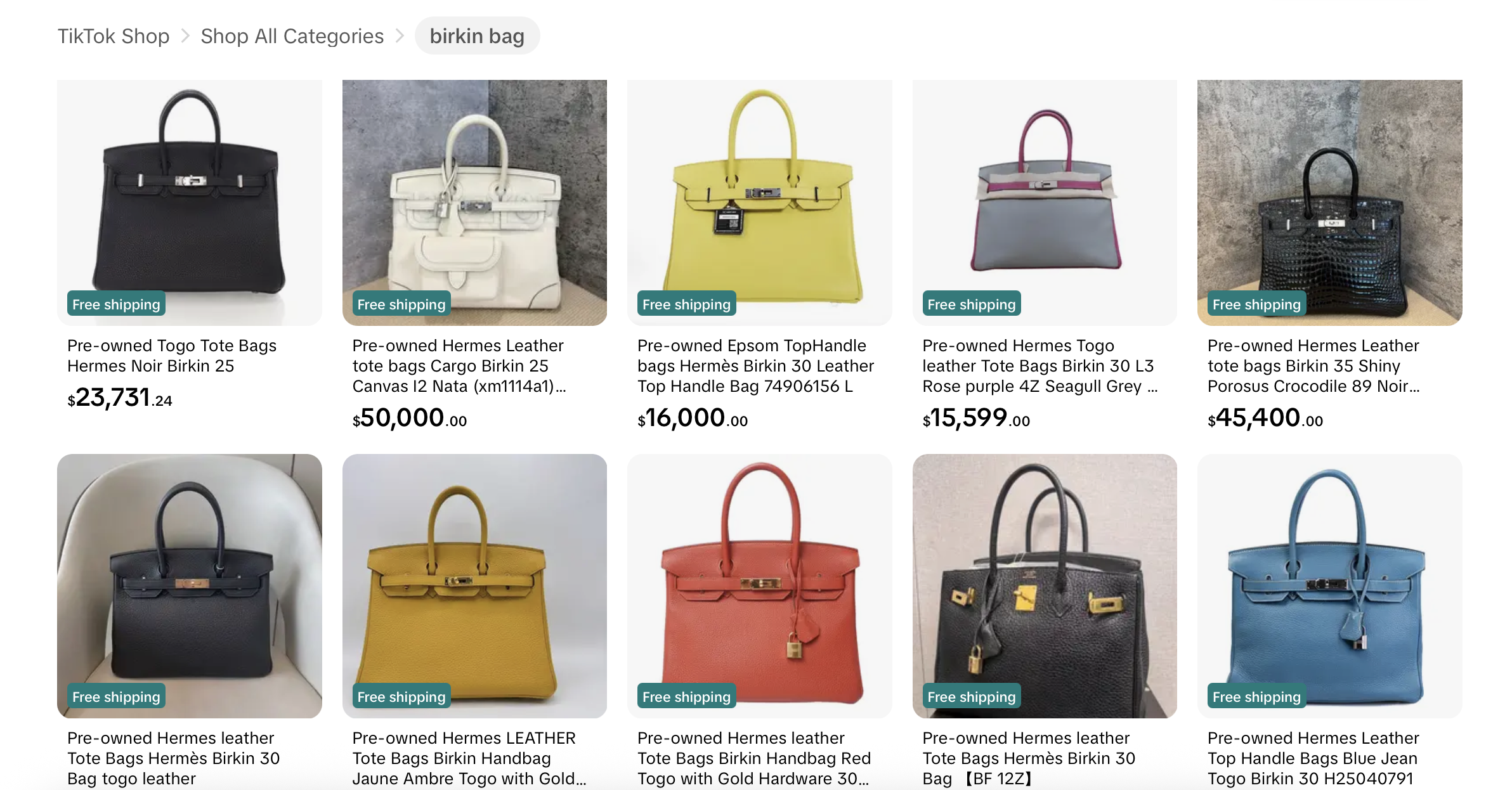This screenshot has width=1512, height=790.
Task: Select the $45,400.00 Crocodile Birkin price
Action: pyautogui.click(x=1265, y=418)
